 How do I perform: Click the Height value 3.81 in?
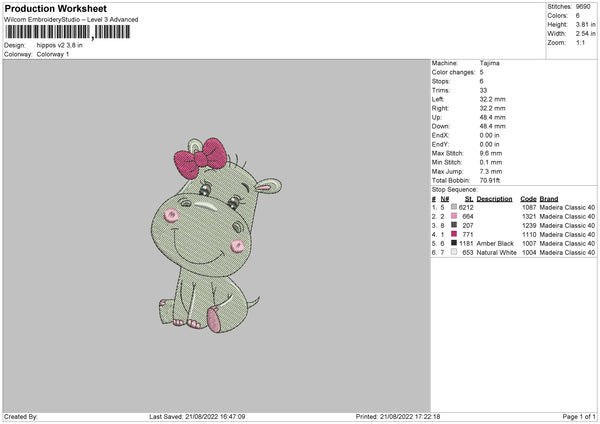tap(585, 24)
